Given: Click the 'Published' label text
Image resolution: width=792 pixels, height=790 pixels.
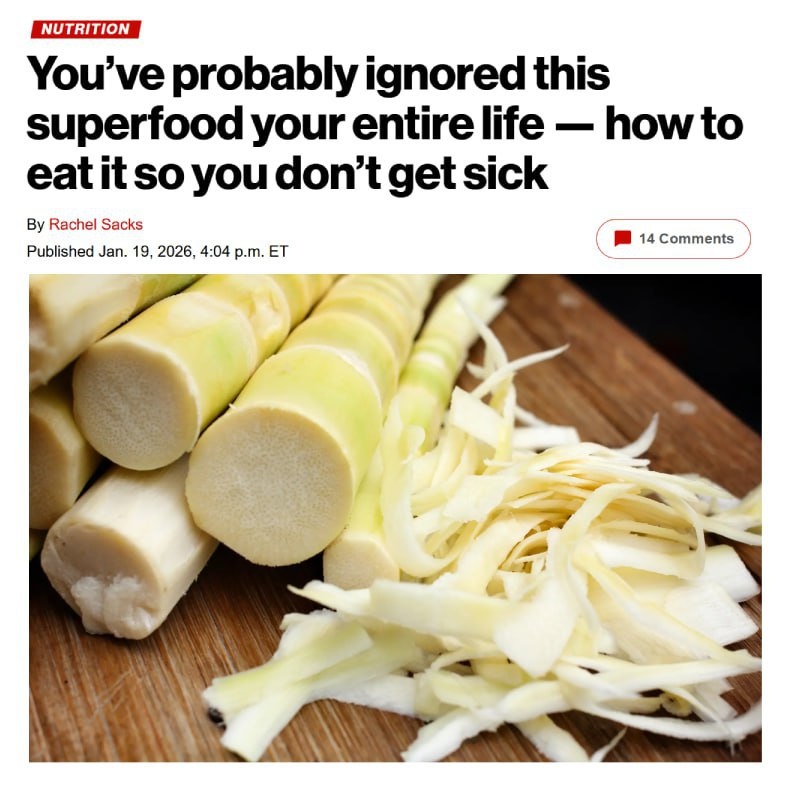Looking at the screenshot, I should 60,251.
